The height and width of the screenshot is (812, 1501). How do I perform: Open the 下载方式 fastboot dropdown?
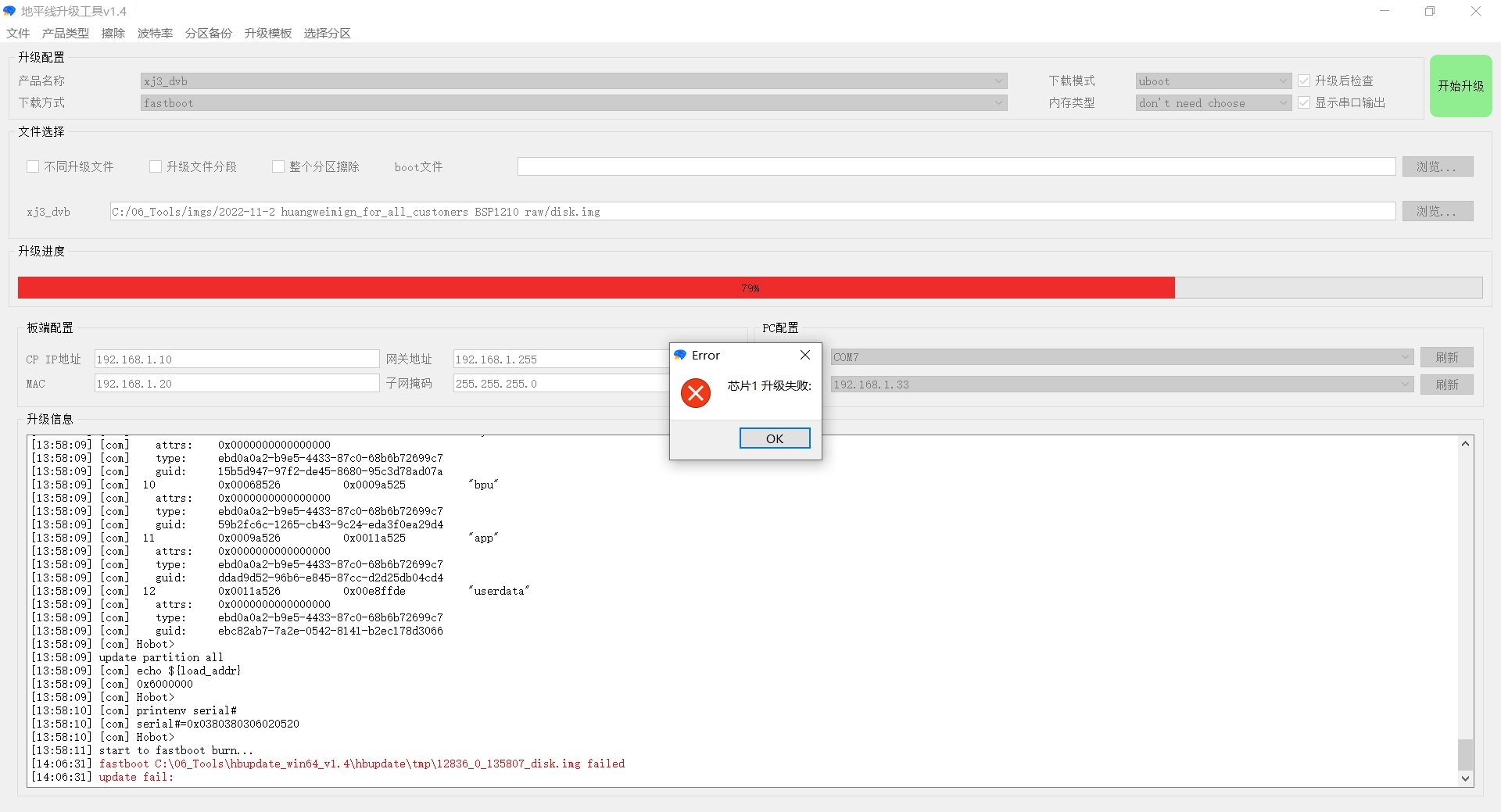coord(998,103)
